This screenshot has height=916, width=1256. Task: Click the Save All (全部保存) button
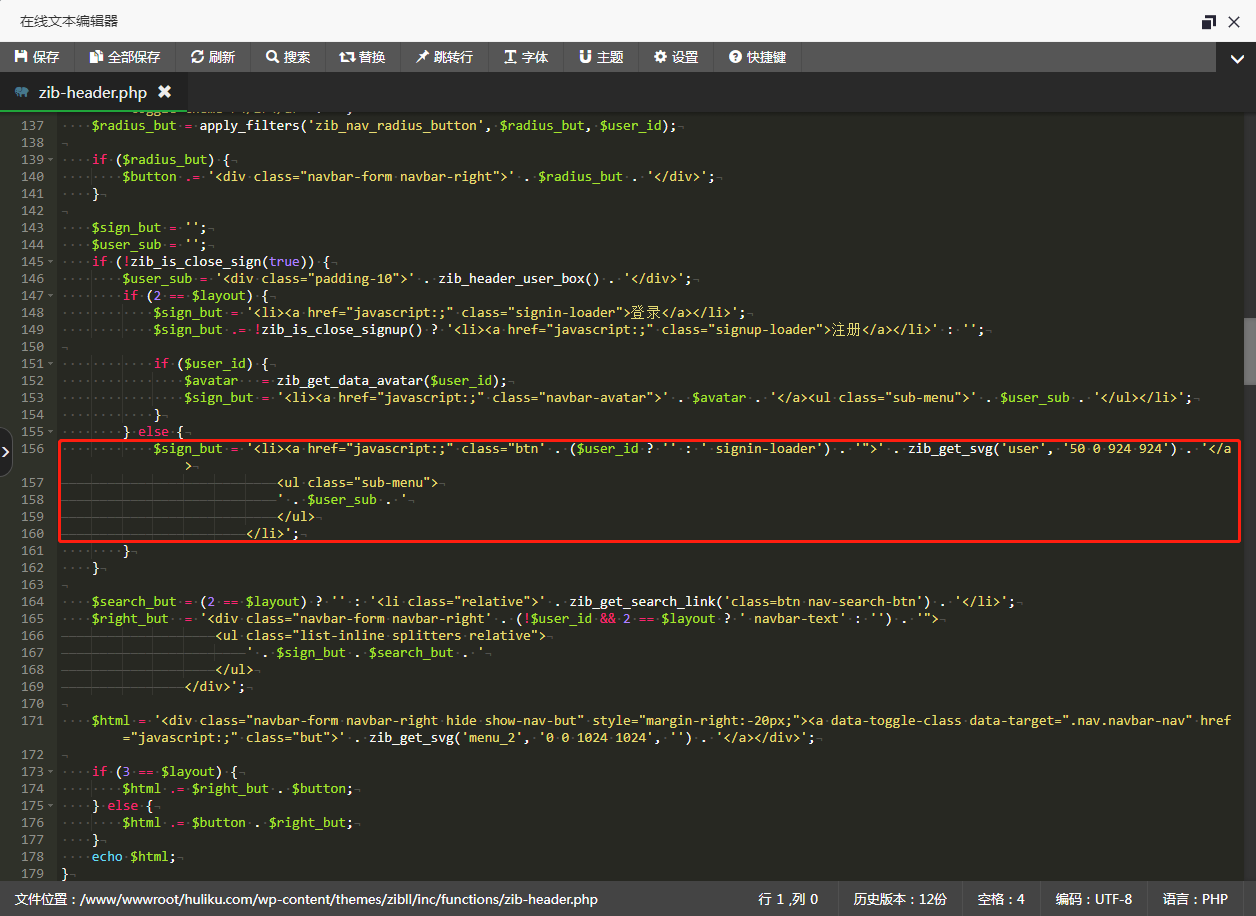click(124, 57)
